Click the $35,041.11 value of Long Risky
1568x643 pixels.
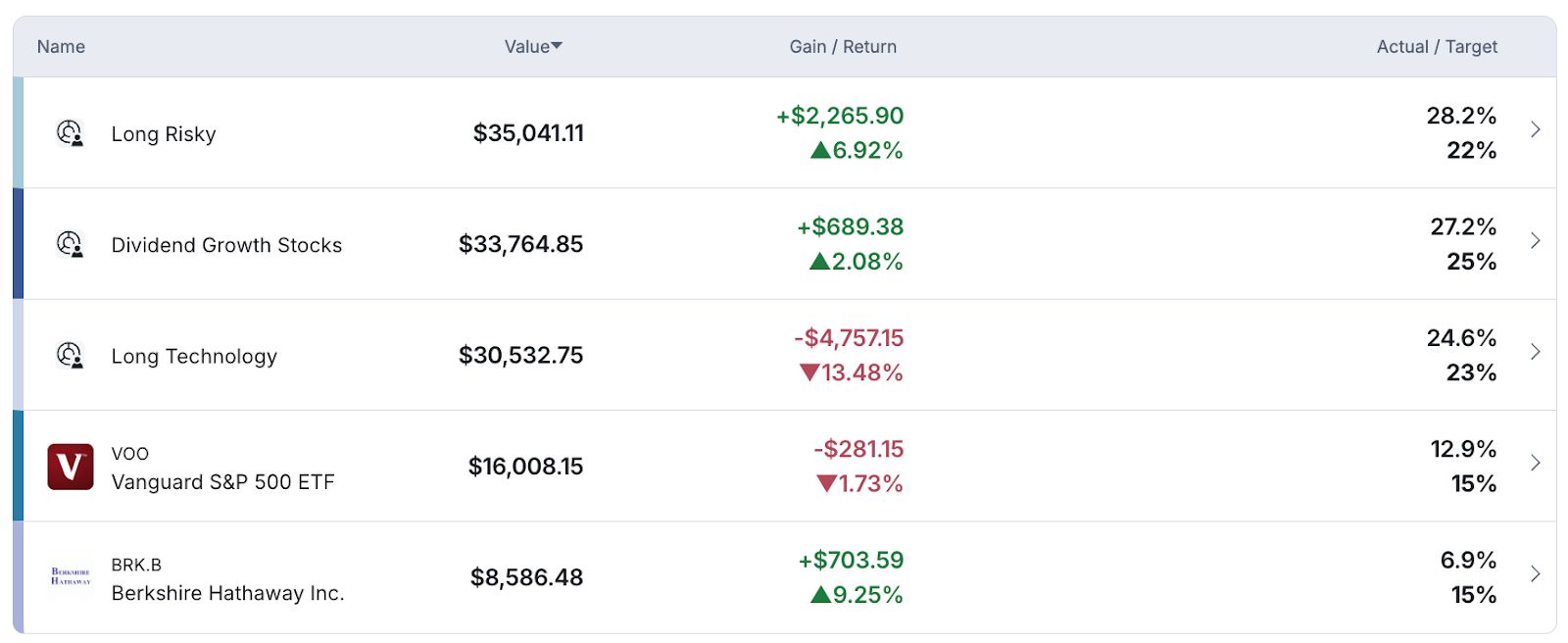pyautogui.click(x=528, y=132)
